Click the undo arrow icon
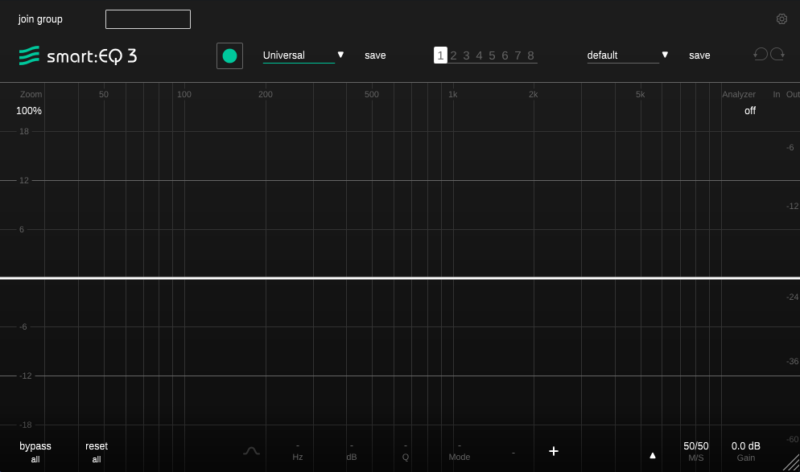 [761, 55]
